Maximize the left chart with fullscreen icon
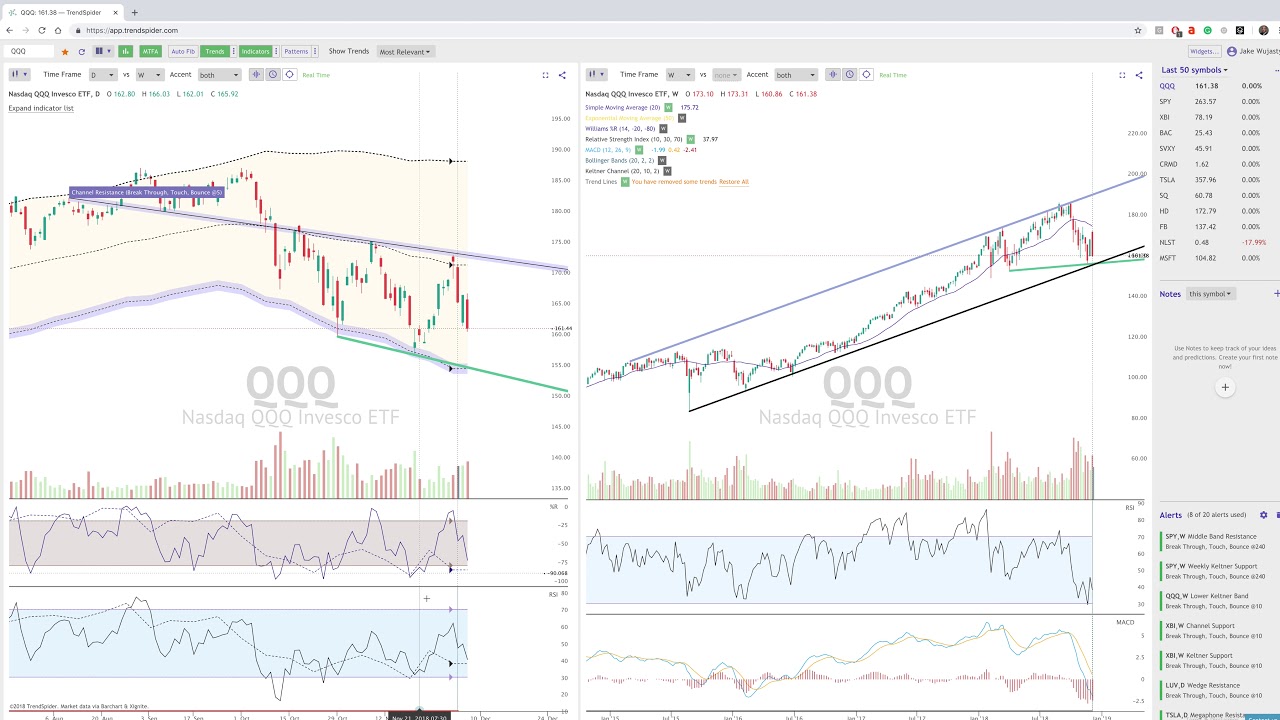 point(545,75)
